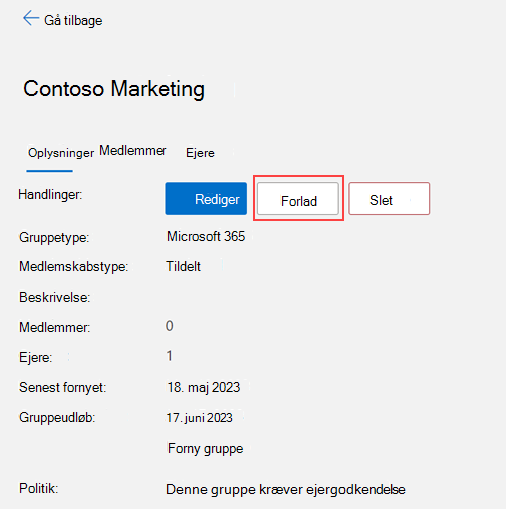Leave the group with Forlad button

(298, 199)
